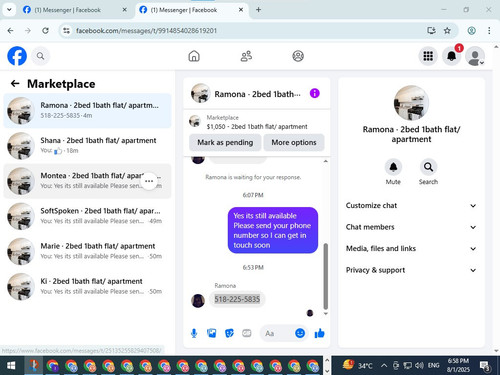Click the Facebook logo
Viewport: 500px width, 375px height.
click(x=17, y=56)
